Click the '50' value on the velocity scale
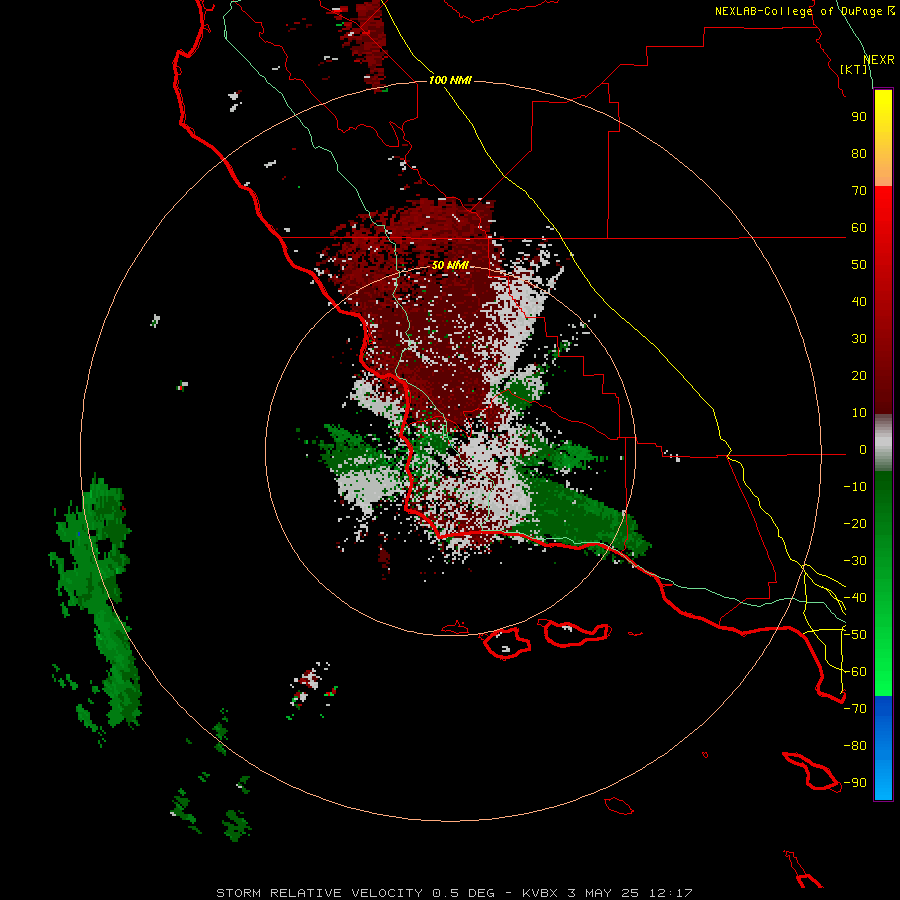 coord(859,265)
